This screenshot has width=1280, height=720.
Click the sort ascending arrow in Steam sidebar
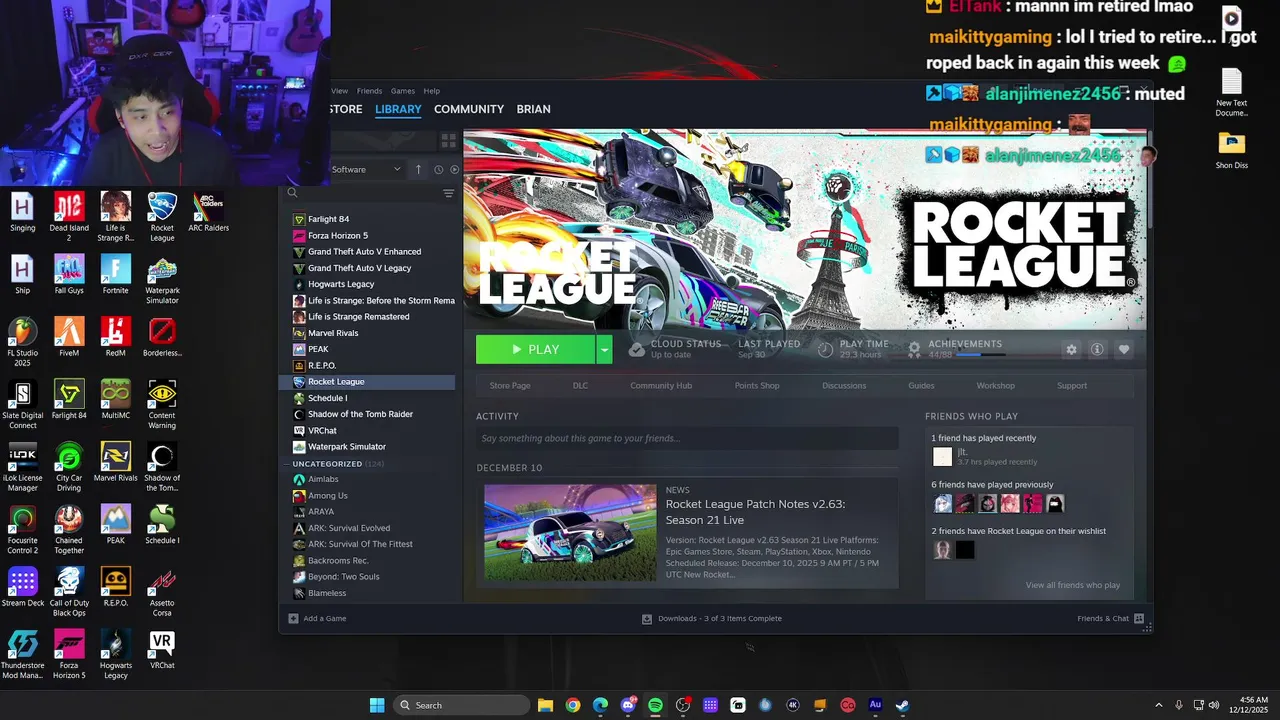pos(418,169)
